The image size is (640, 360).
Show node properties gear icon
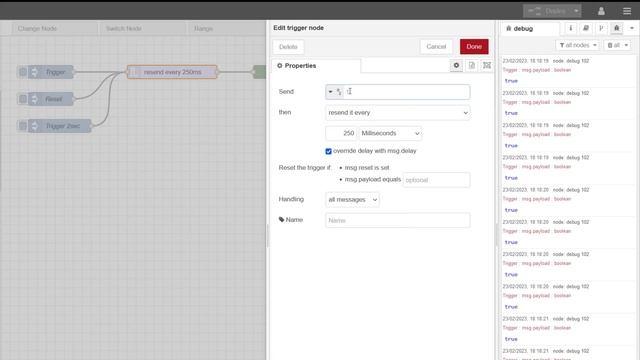pyautogui.click(x=456, y=65)
